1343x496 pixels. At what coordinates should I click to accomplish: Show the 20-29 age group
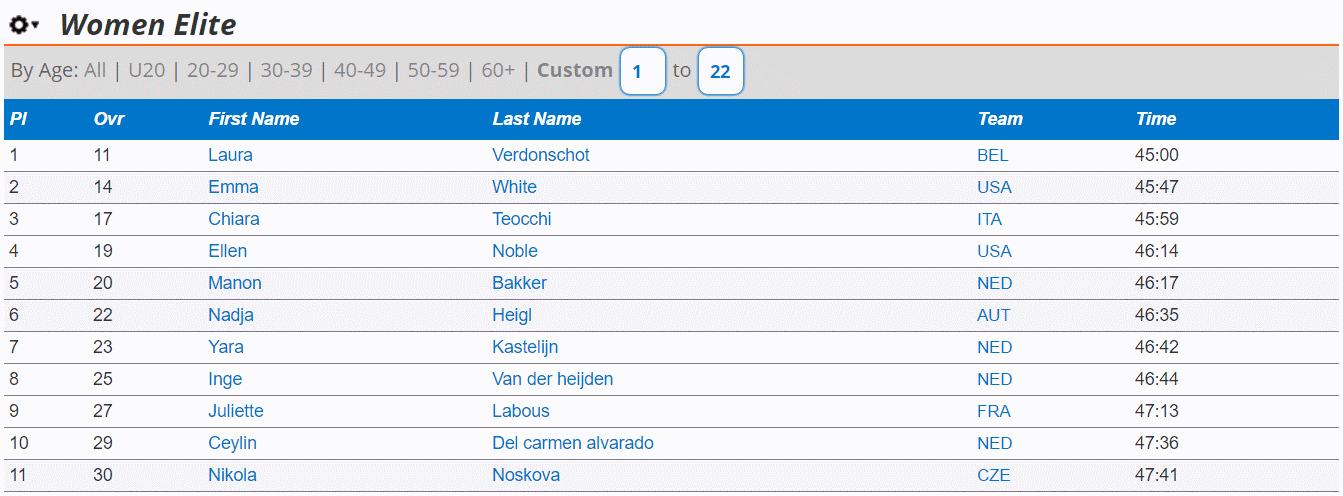pos(213,71)
